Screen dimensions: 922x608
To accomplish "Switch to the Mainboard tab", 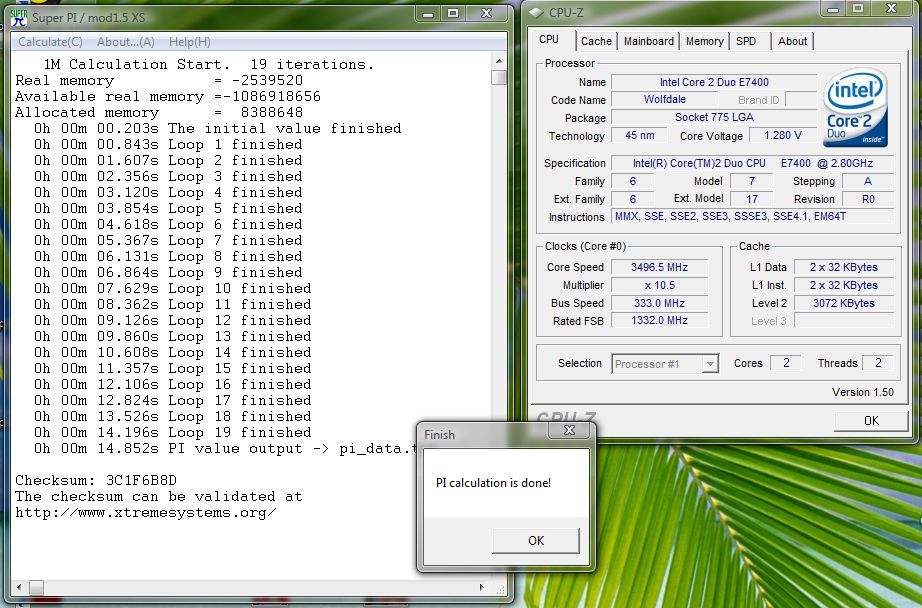I will (649, 41).
